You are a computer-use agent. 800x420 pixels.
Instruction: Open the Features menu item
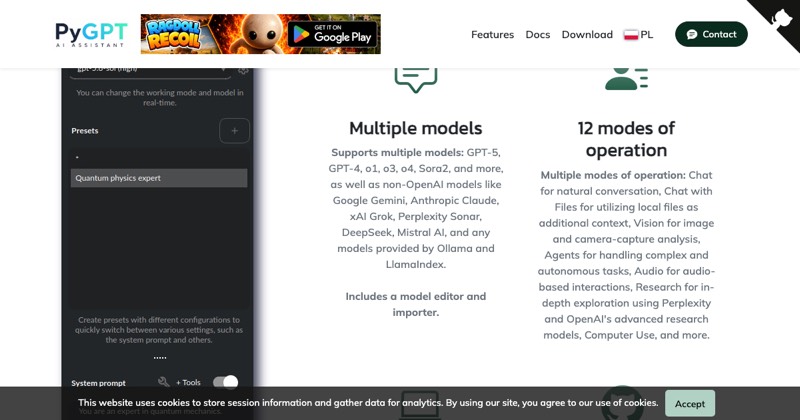(492, 35)
